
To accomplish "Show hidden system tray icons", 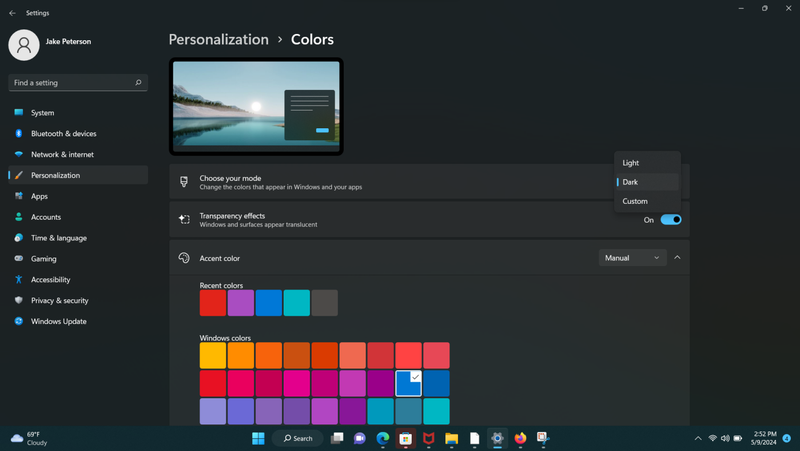I will pyautogui.click(x=698, y=439).
